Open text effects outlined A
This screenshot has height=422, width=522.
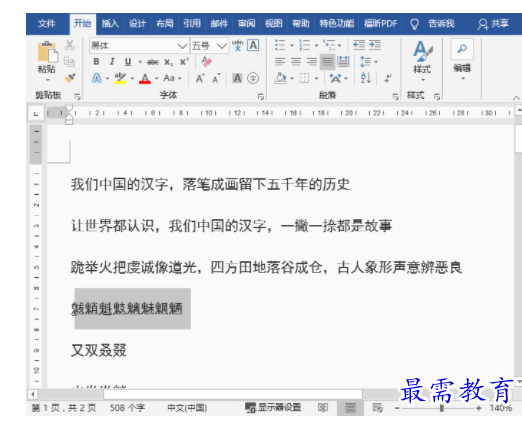[97, 79]
